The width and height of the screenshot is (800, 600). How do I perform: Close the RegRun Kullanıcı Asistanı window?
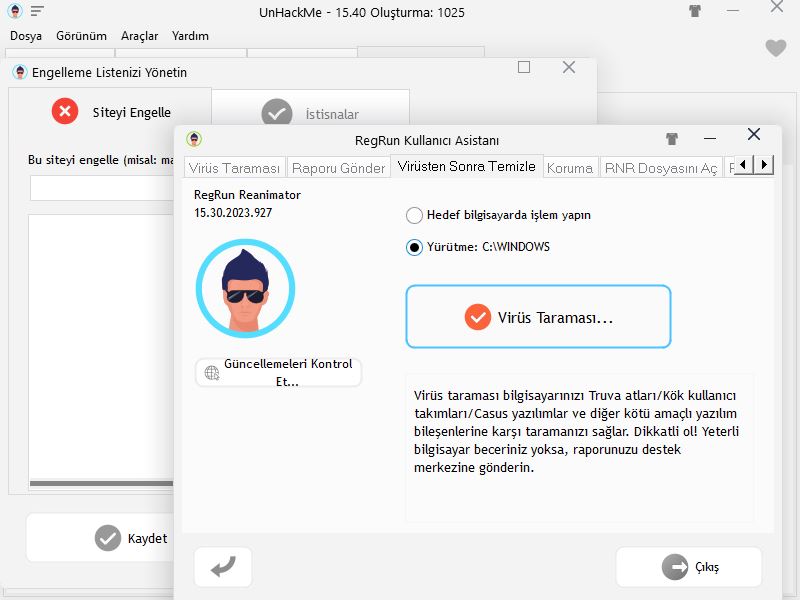(x=754, y=134)
